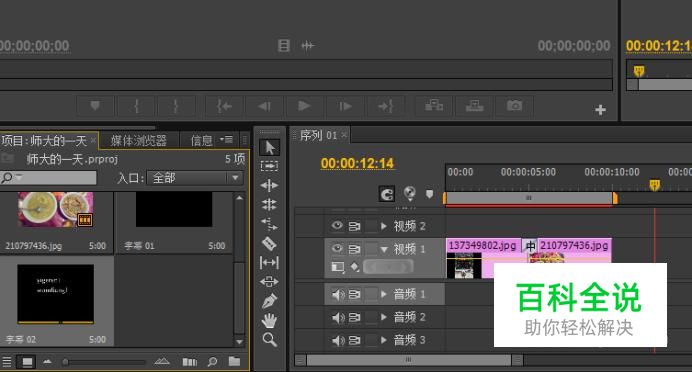Click the set Encore chapter marker icon
Screen dimensions: 692x372
coord(410,193)
